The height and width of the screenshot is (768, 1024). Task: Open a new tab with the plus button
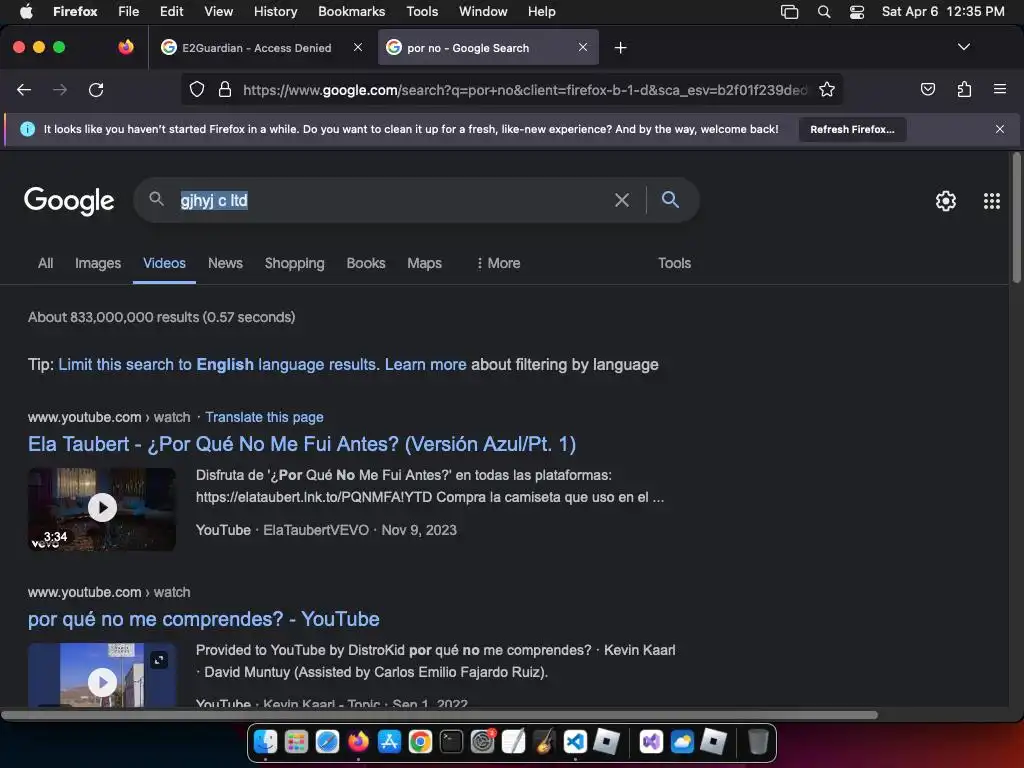click(x=620, y=48)
